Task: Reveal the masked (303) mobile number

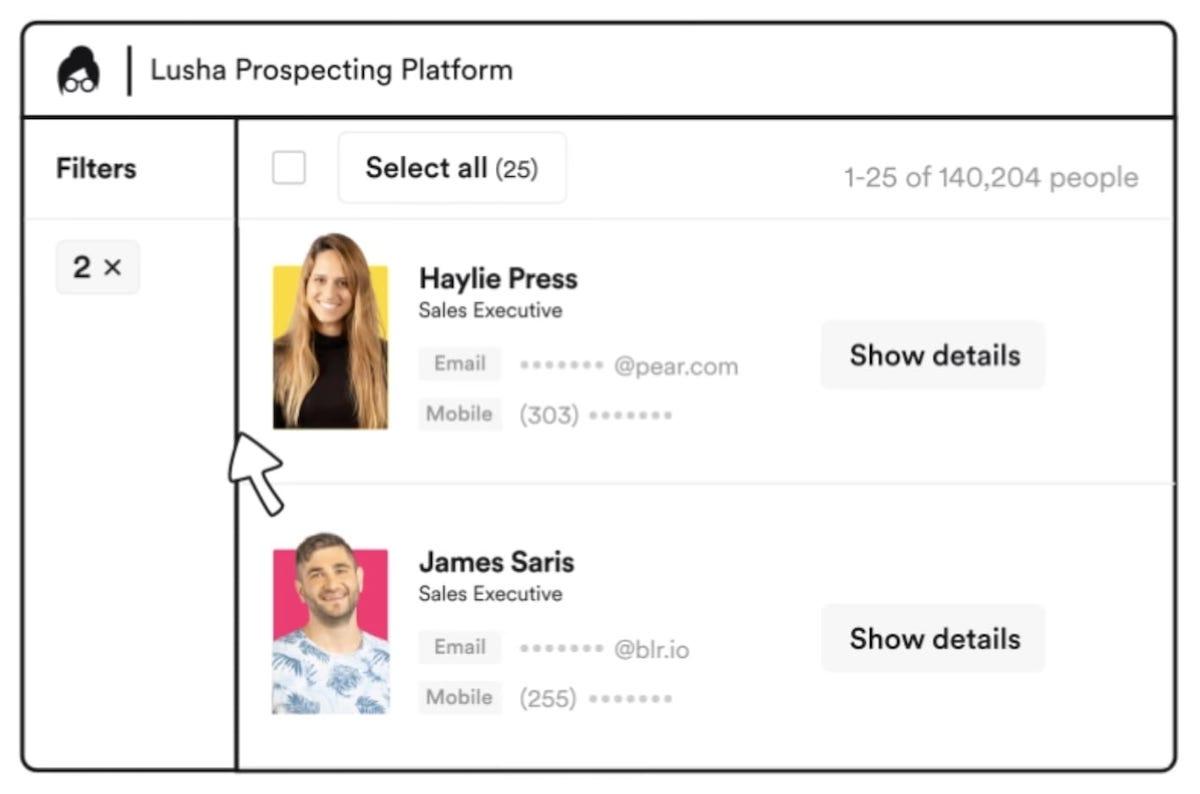Action: coord(596,415)
